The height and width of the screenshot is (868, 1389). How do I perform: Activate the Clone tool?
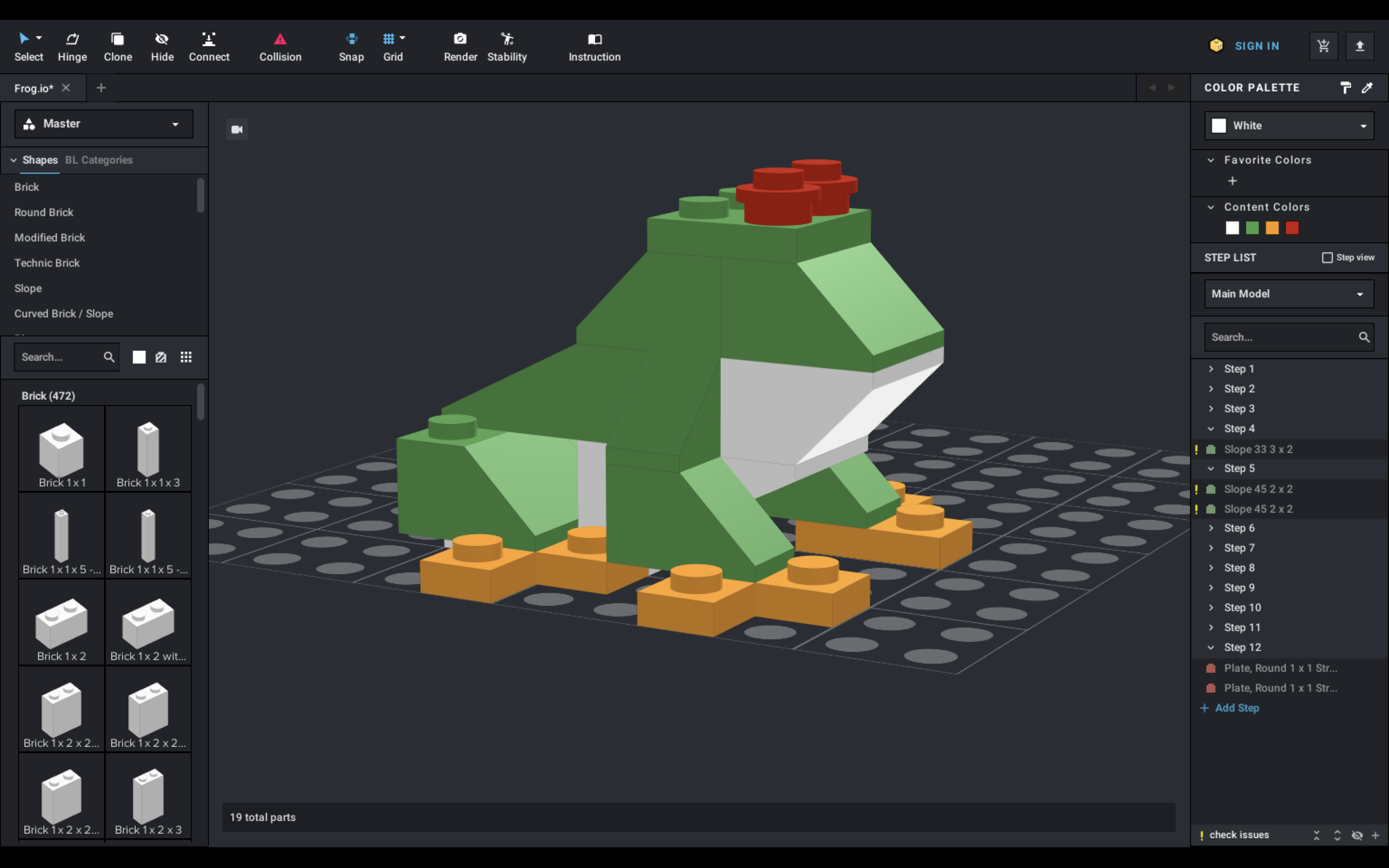[117, 46]
